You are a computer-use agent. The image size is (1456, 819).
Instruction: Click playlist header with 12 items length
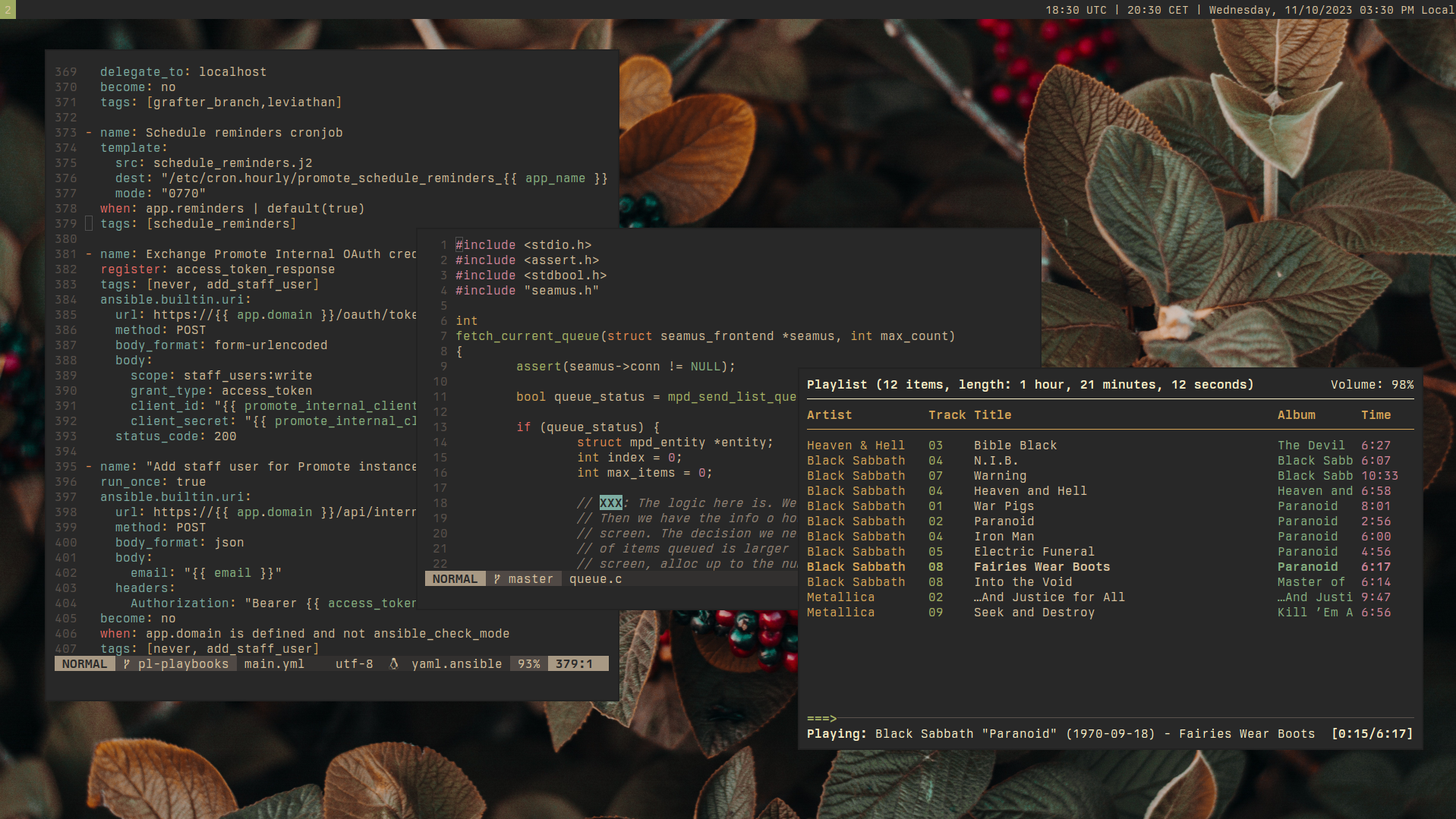1030,385
